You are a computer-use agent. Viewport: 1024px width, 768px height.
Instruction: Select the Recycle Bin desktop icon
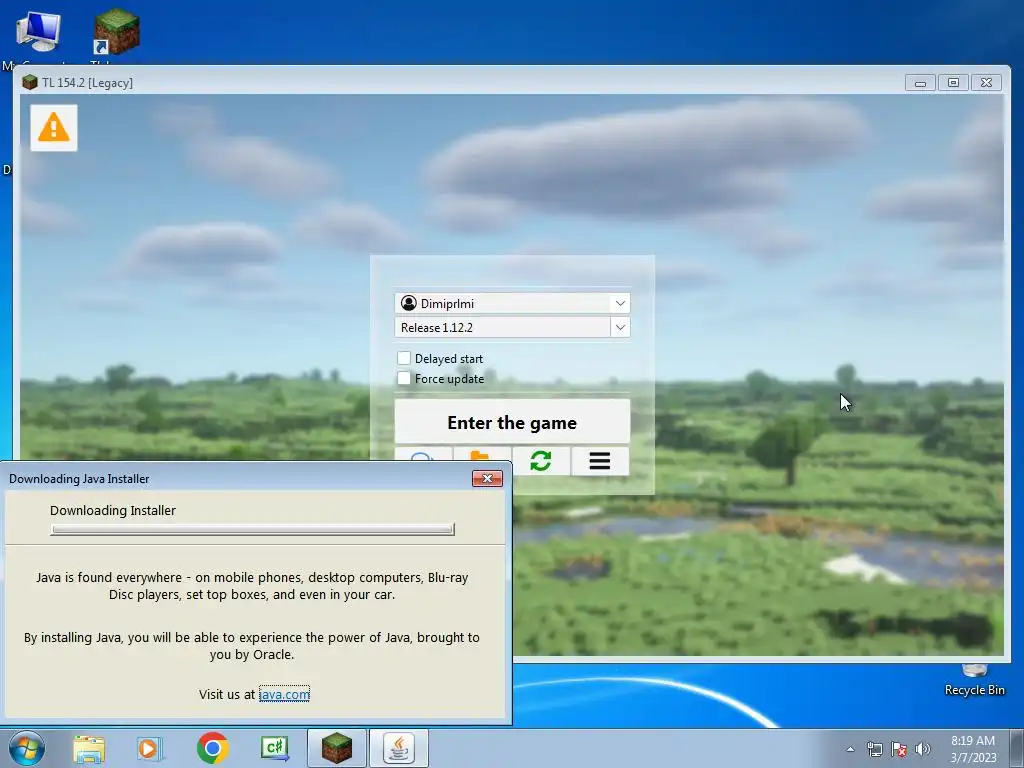(974, 680)
